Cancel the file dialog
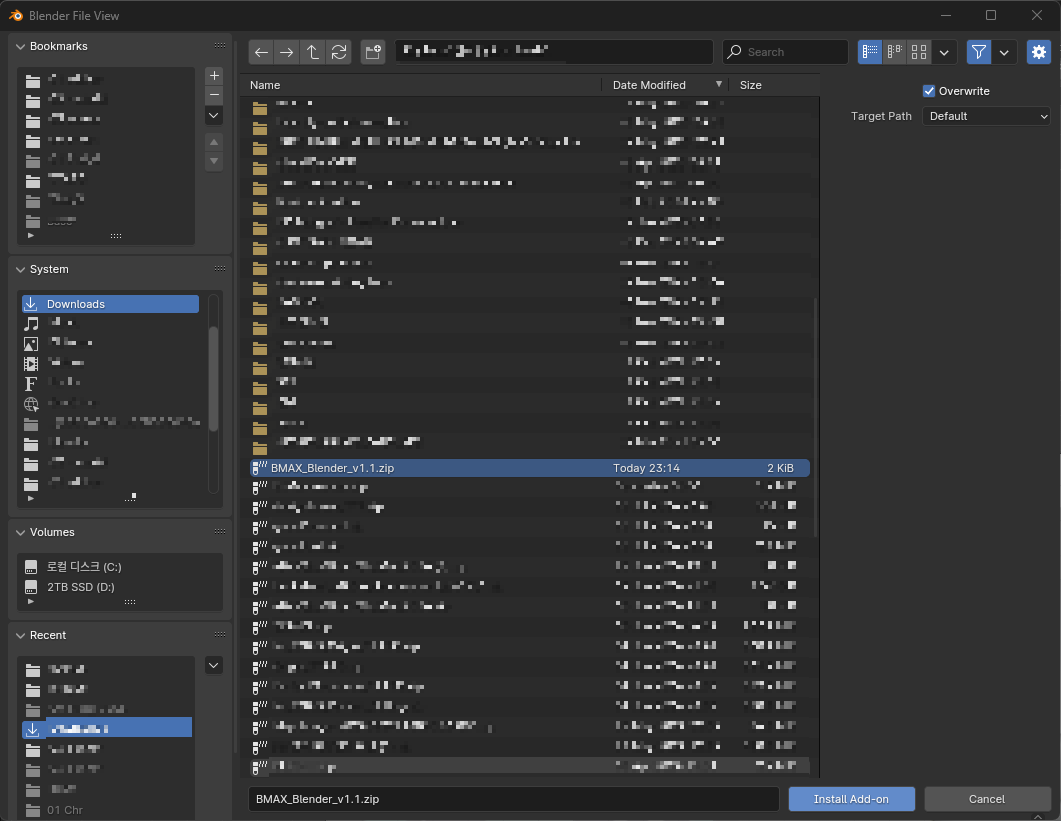 pyautogui.click(x=987, y=799)
